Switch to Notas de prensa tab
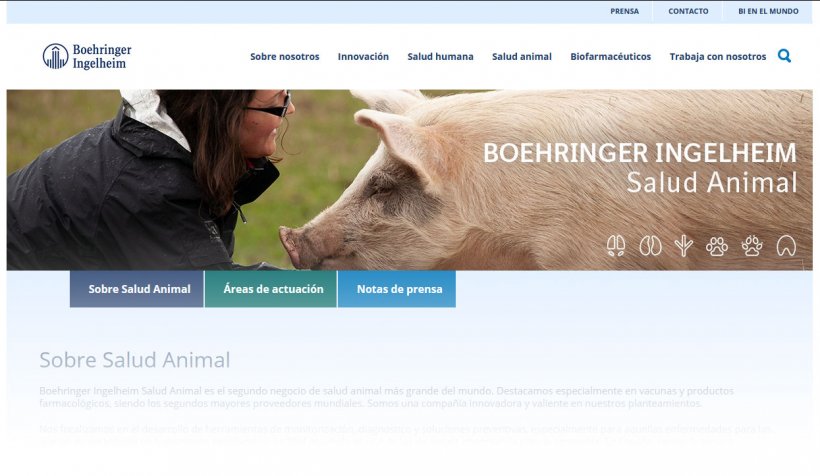 click(397, 289)
